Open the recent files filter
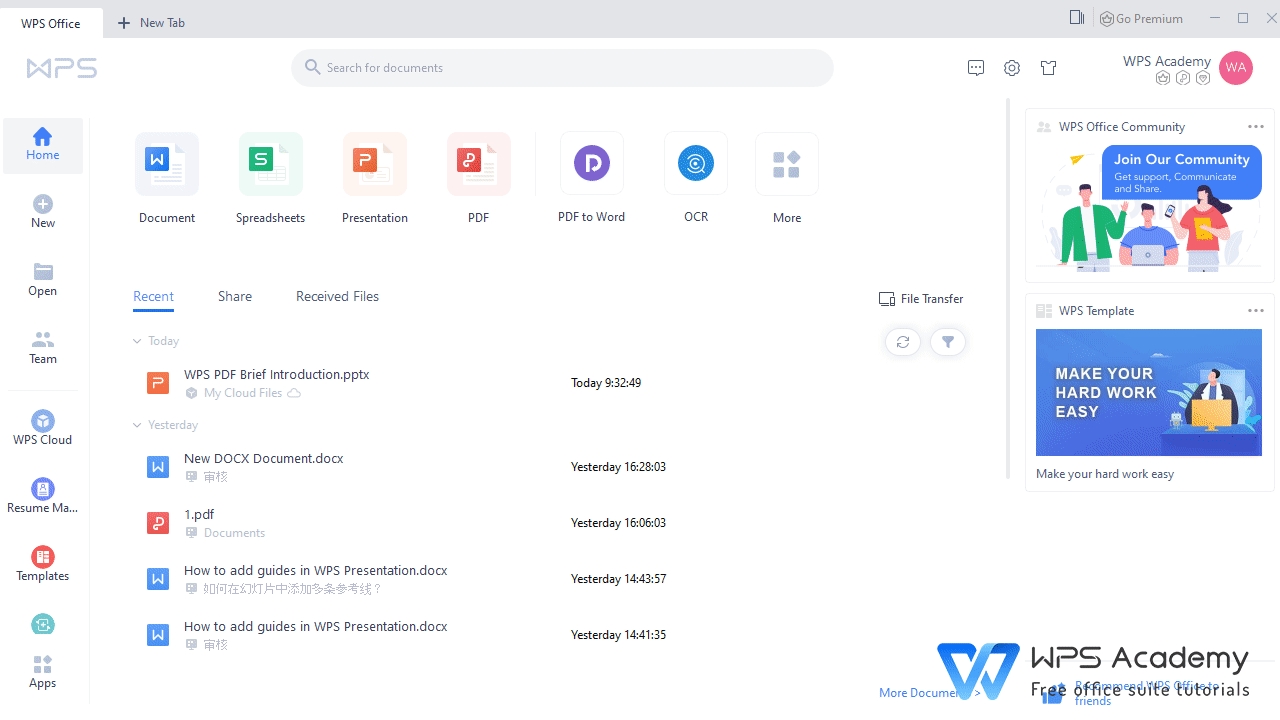 (948, 341)
